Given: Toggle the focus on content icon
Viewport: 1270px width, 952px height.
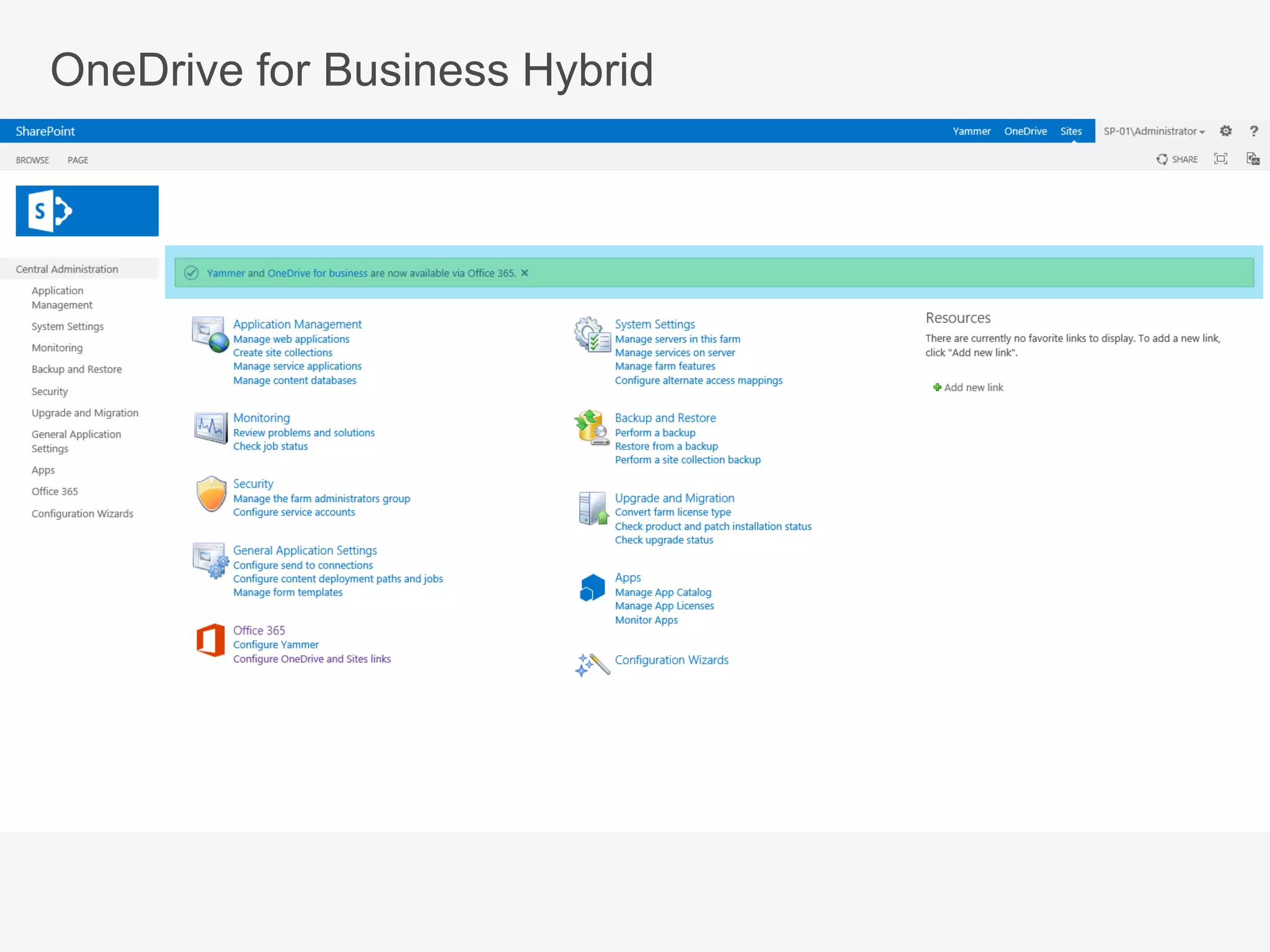Looking at the screenshot, I should (x=1220, y=159).
